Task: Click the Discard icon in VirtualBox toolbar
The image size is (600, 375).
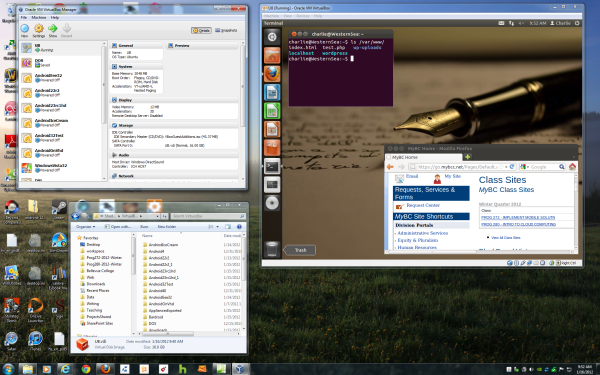Action: (67, 30)
